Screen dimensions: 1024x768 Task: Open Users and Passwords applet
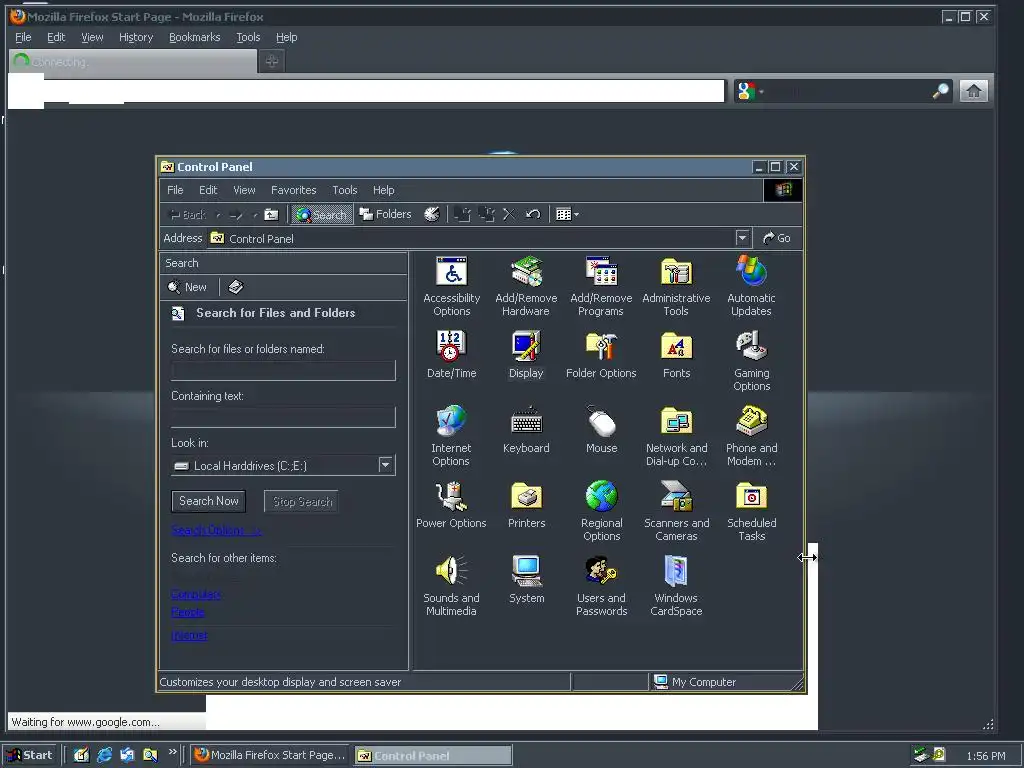601,586
